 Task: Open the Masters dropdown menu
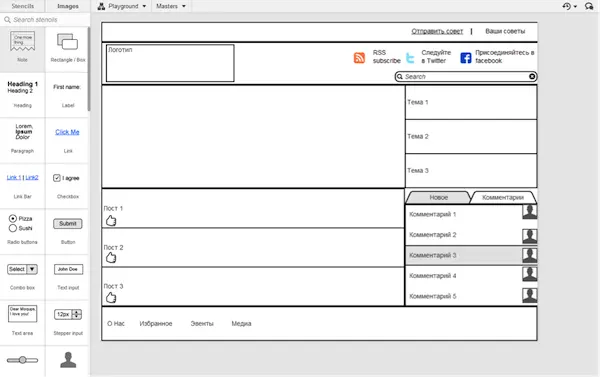(171, 6)
